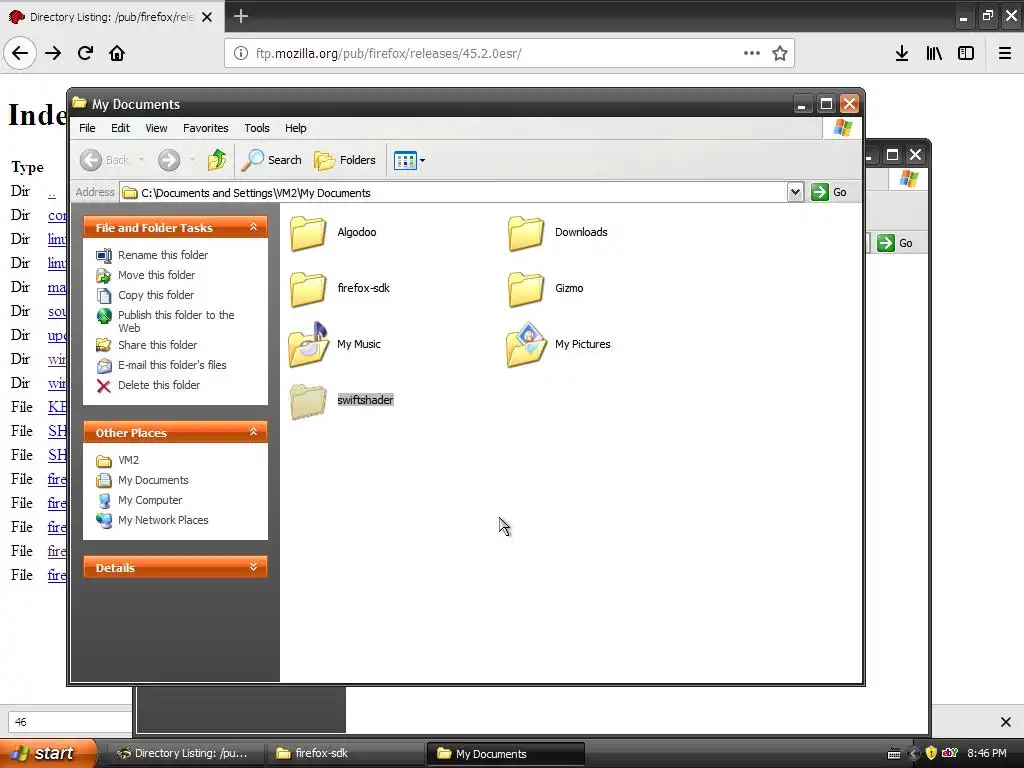Collapse the Other Places panel
Image resolution: width=1024 pixels, height=768 pixels.
253,432
